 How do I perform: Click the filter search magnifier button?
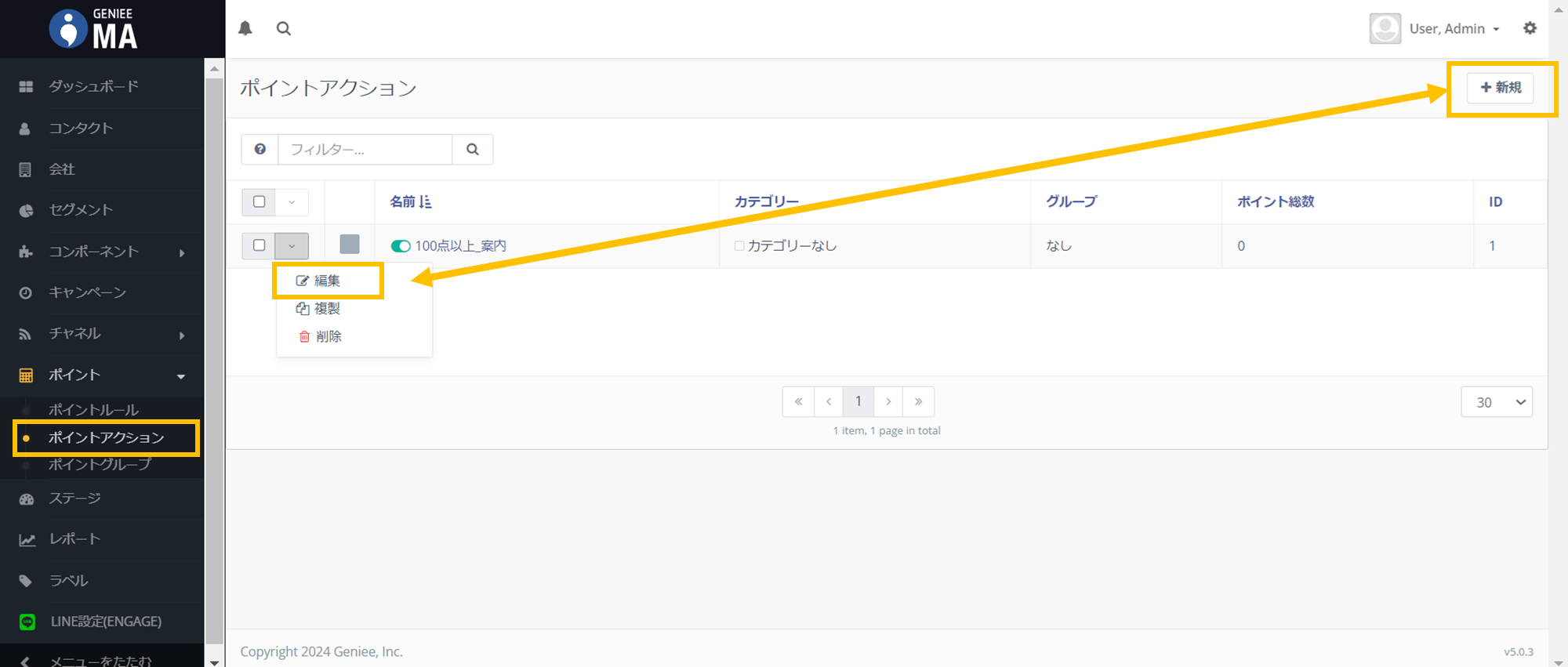pos(473,149)
